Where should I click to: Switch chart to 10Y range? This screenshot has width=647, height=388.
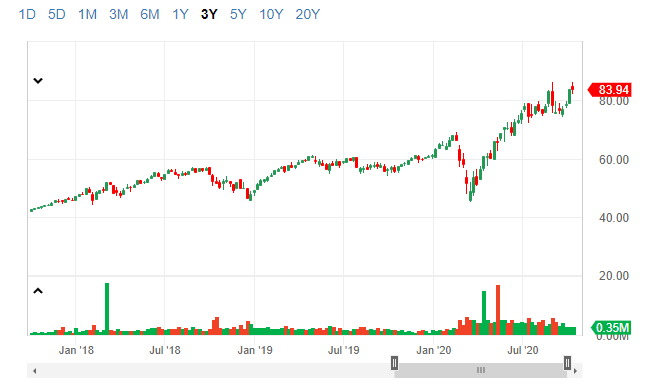pyautogui.click(x=271, y=14)
